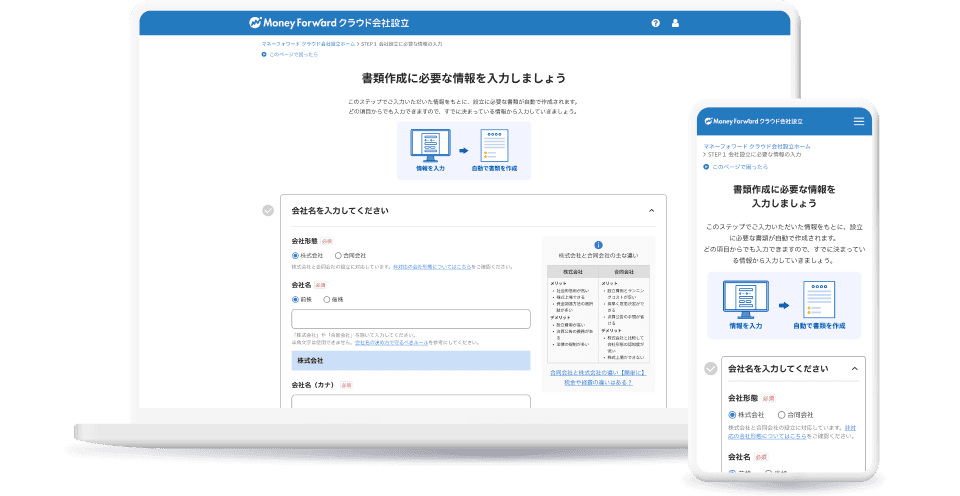
Task: Select 株式会社 radio button on the laptop form
Action: 295,255
